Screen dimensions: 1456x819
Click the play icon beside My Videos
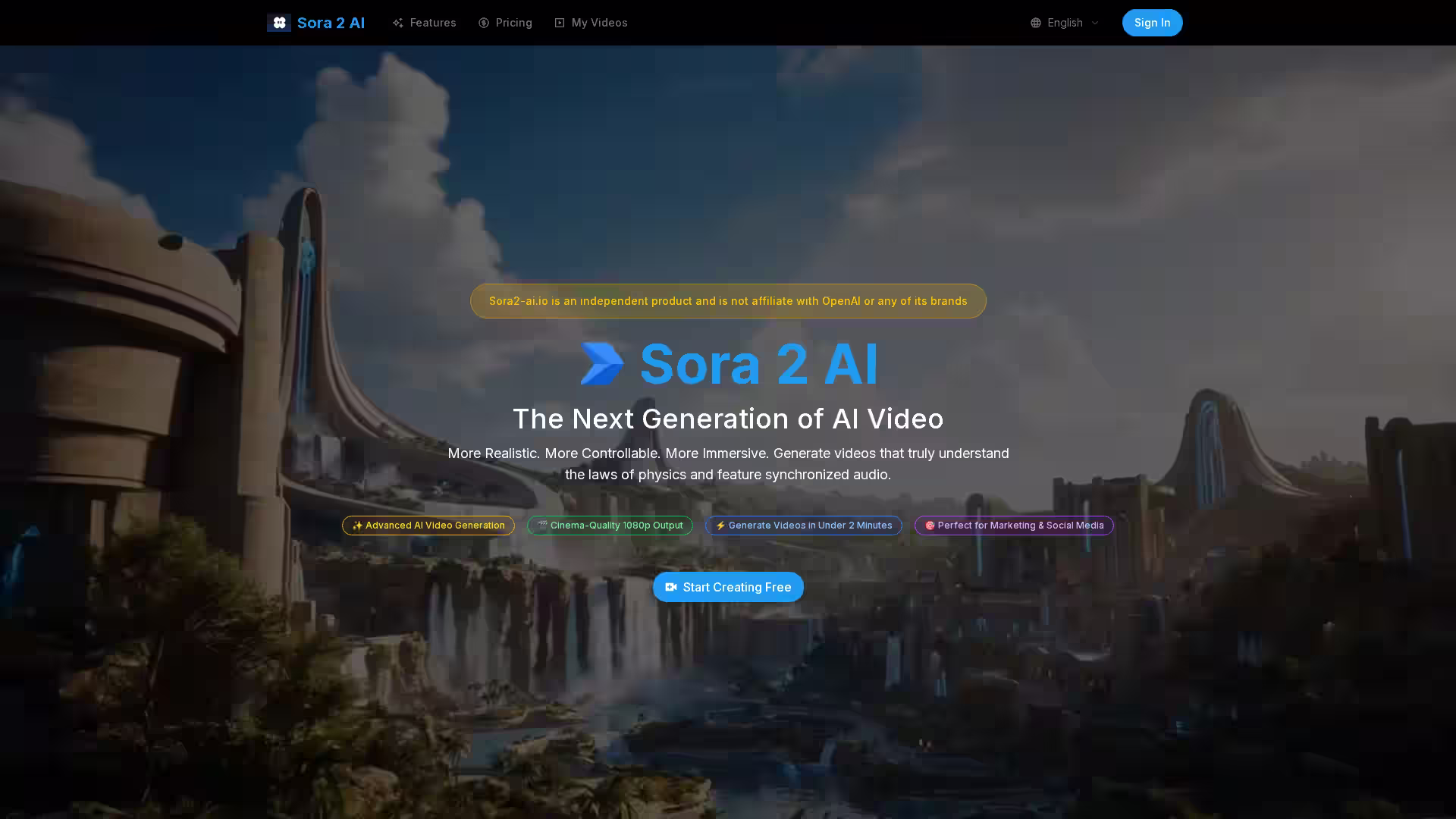pyautogui.click(x=560, y=23)
